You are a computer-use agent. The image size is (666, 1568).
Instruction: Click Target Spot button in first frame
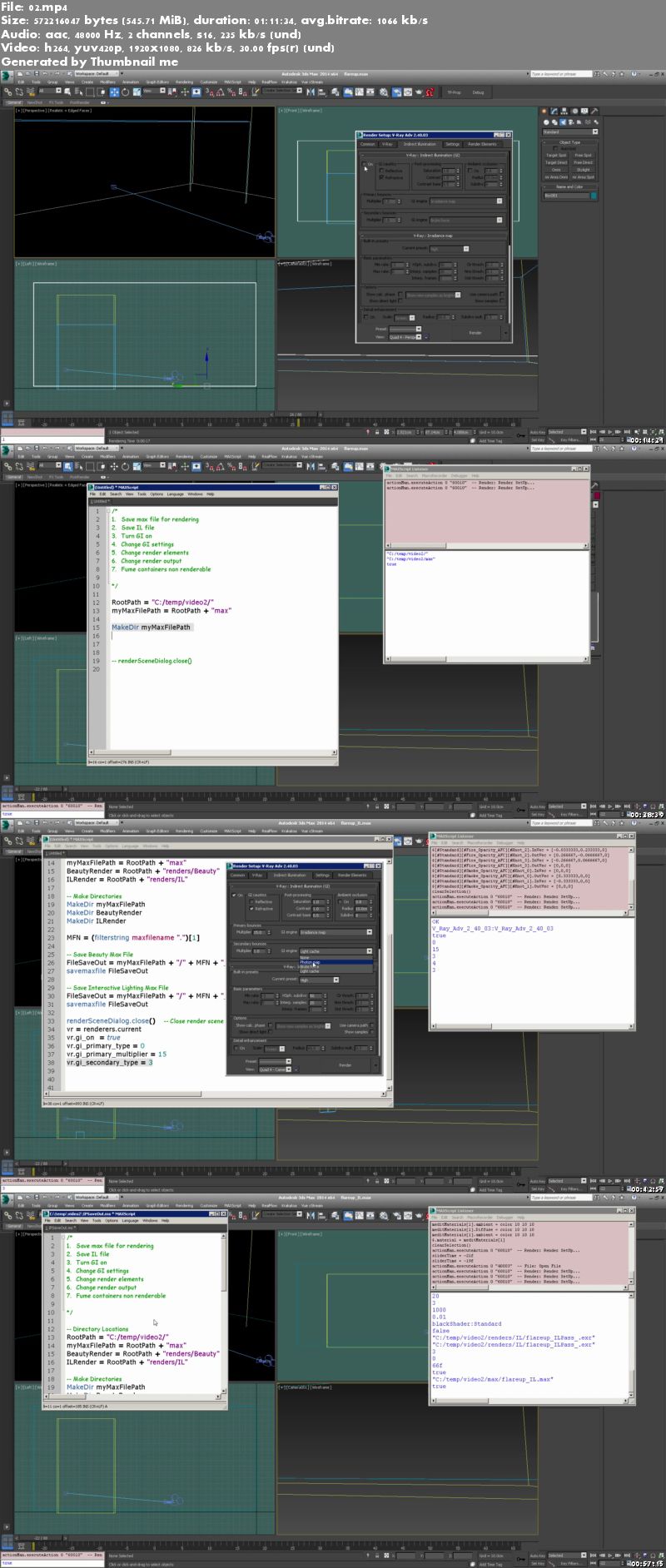pos(556,156)
